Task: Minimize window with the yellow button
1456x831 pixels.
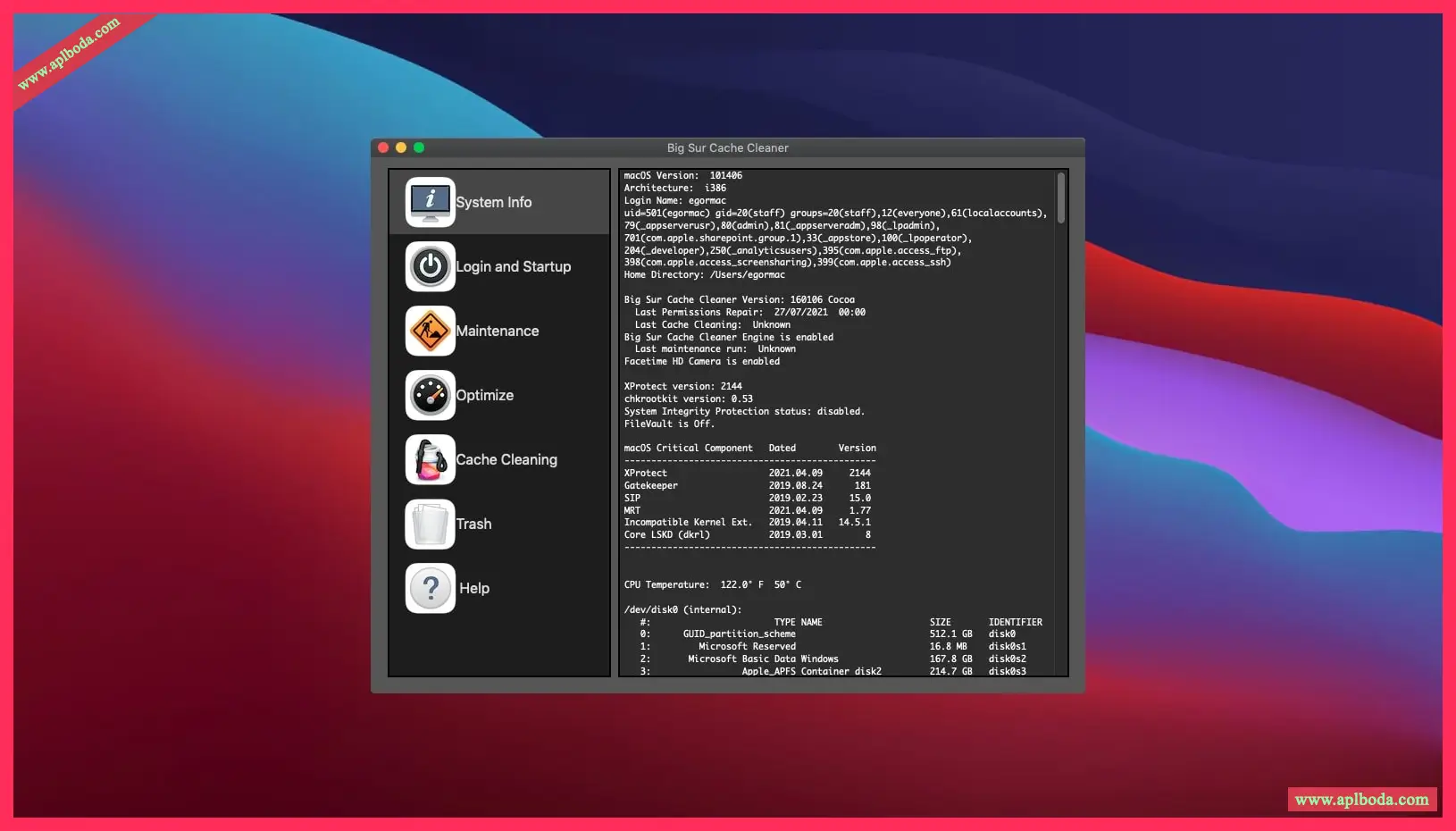Action: point(401,148)
